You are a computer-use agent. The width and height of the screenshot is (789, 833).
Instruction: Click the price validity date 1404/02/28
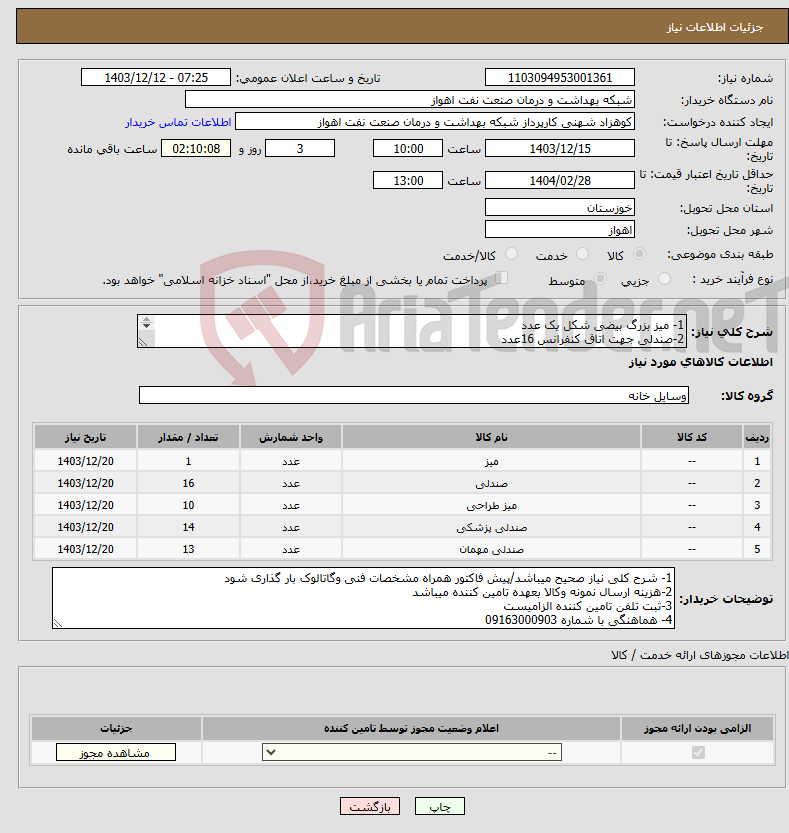pos(560,181)
